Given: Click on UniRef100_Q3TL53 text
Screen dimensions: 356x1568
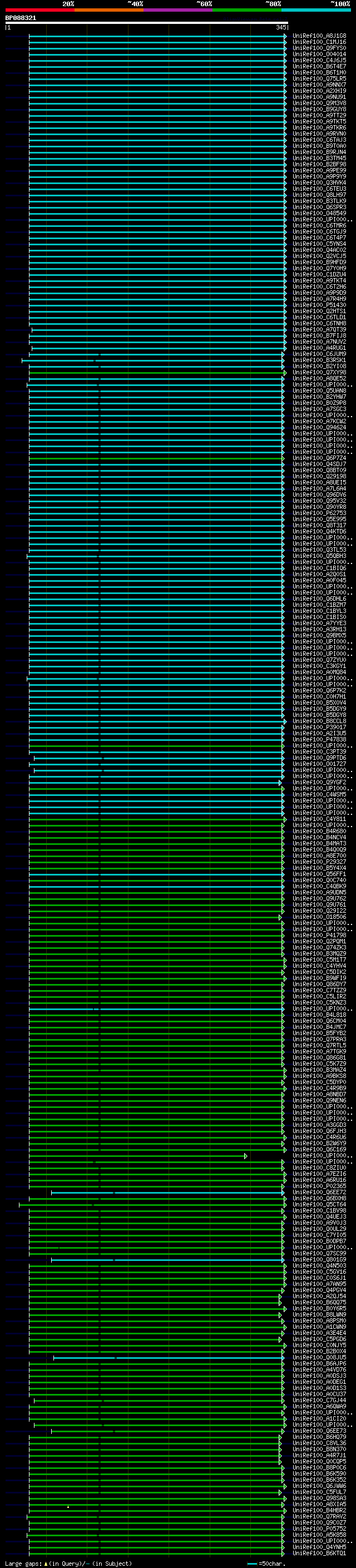Looking at the screenshot, I should click(x=319, y=550).
